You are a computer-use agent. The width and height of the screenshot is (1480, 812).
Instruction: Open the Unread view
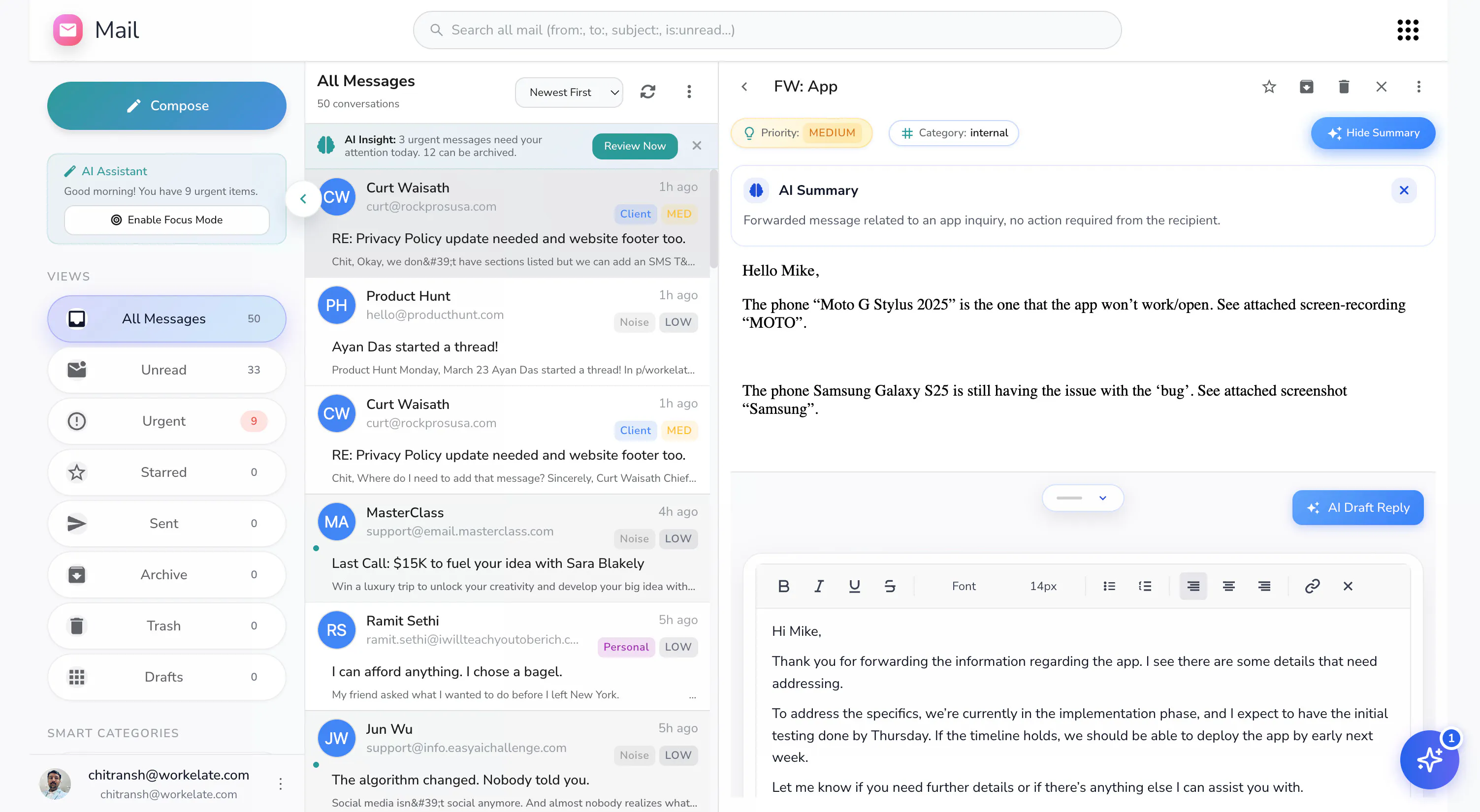[x=166, y=370]
